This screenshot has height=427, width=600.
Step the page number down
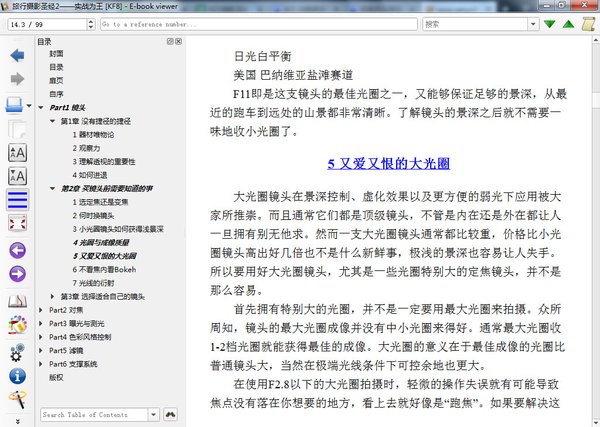click(91, 27)
